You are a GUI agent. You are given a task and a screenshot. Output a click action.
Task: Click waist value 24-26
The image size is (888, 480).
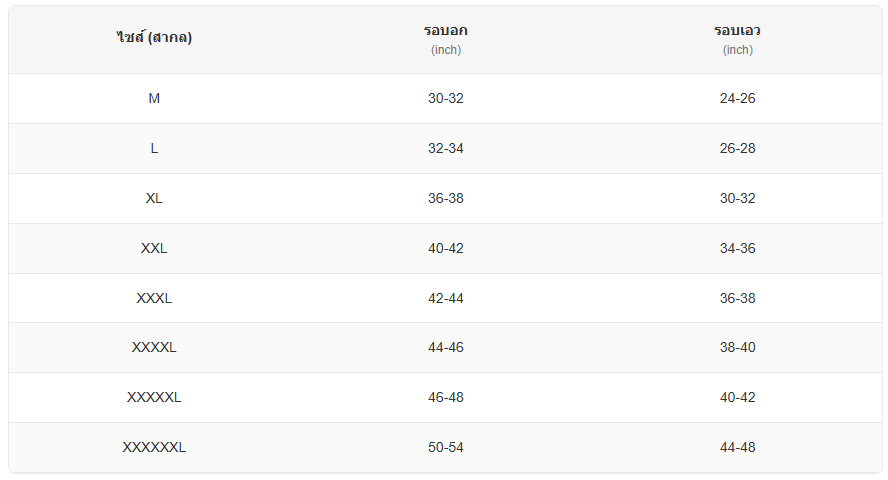pyautogui.click(x=738, y=99)
